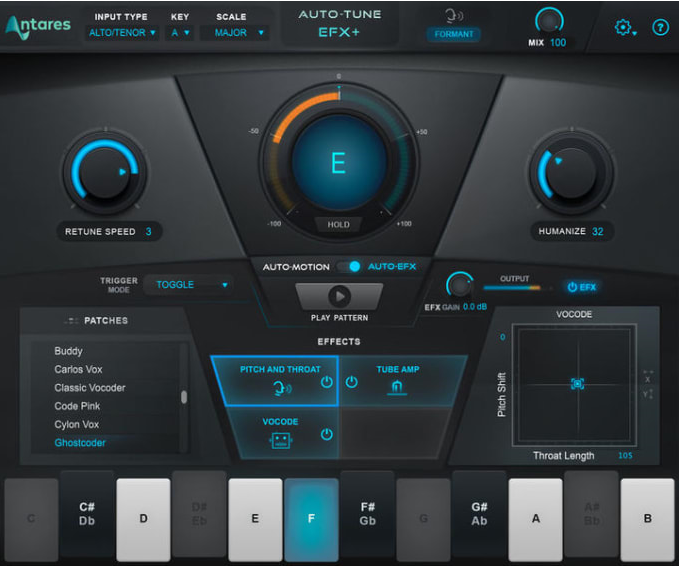Toggle Tube Amp power button
This screenshot has height=568, width=681.
point(351,382)
